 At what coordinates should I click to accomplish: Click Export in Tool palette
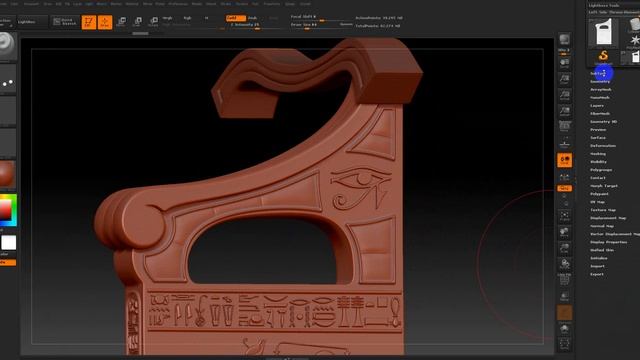point(597,274)
